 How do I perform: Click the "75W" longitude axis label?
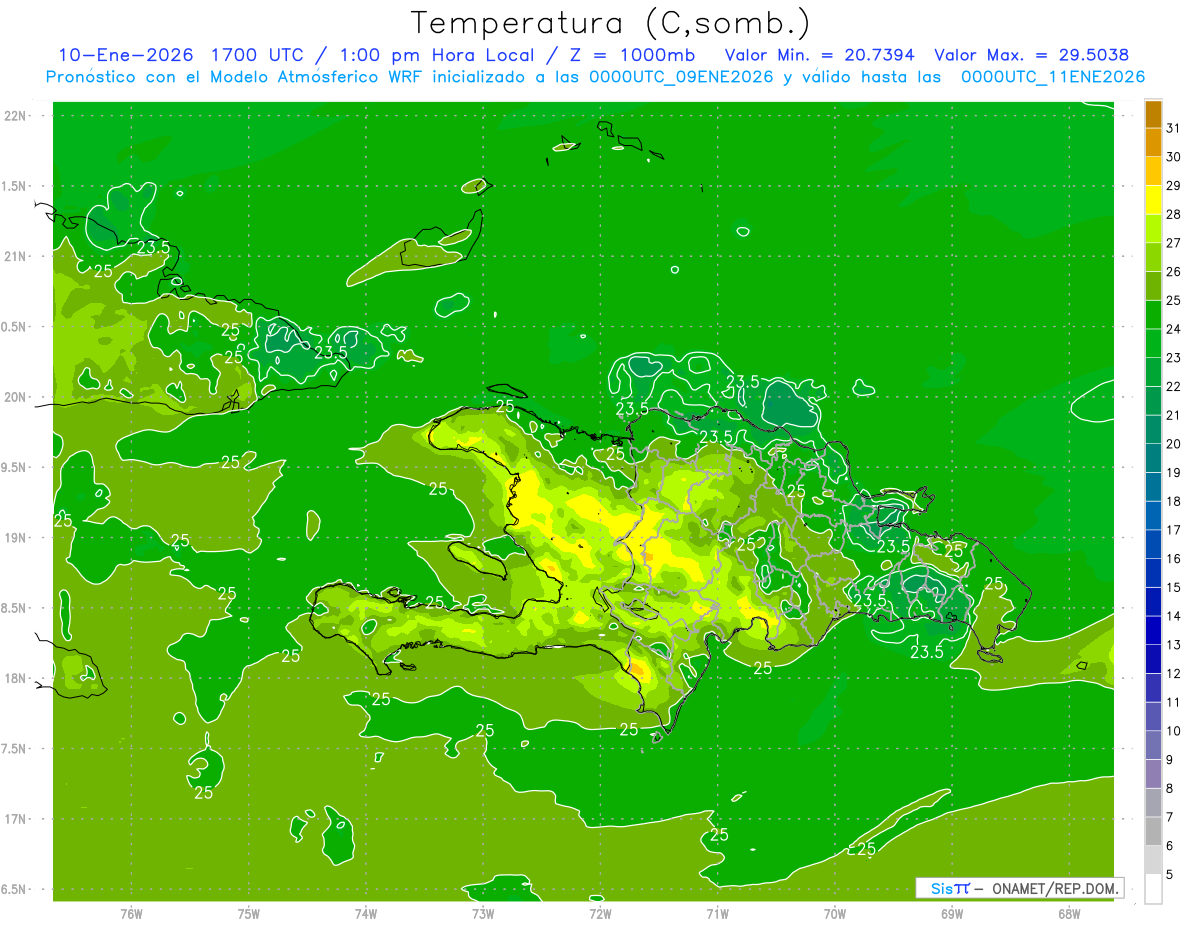point(248,913)
